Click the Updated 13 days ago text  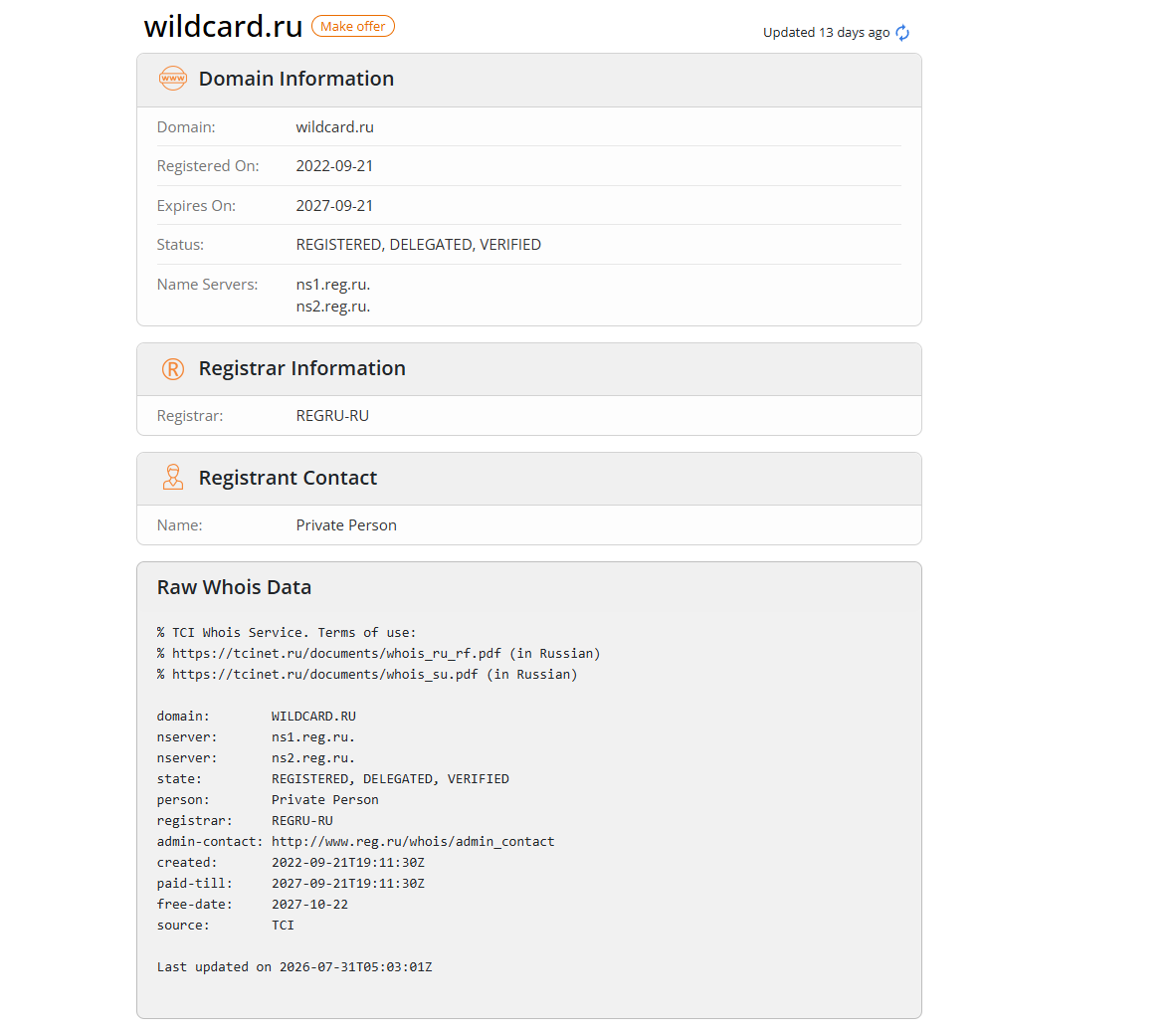[x=826, y=32]
